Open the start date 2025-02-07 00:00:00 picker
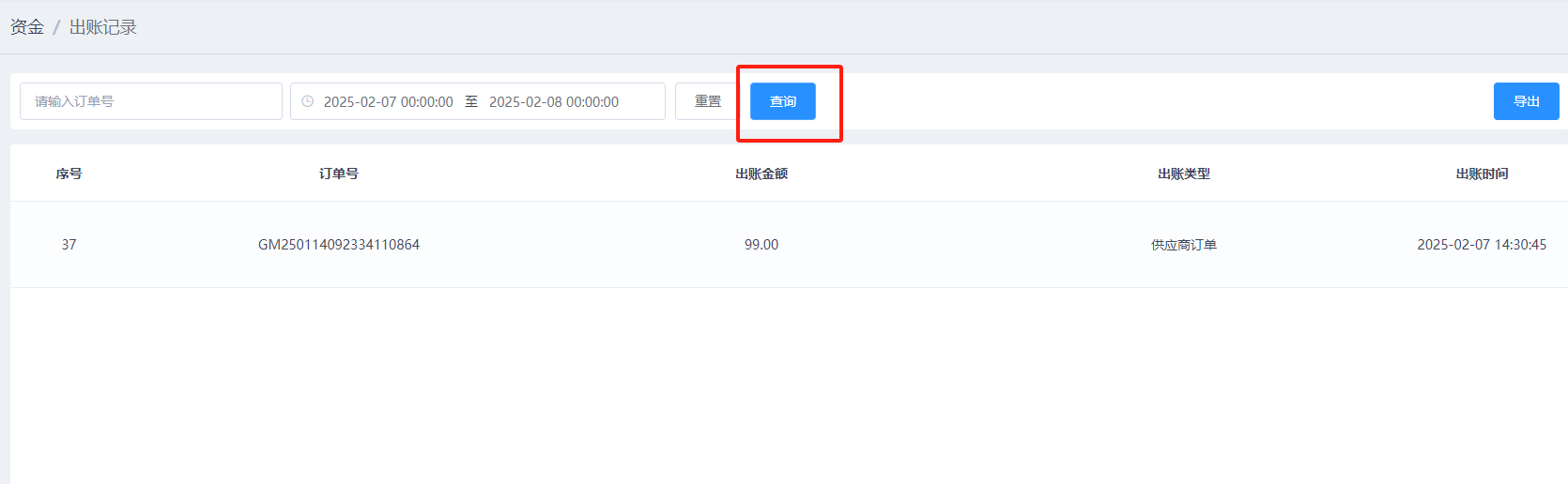1568x484 pixels. click(x=388, y=101)
